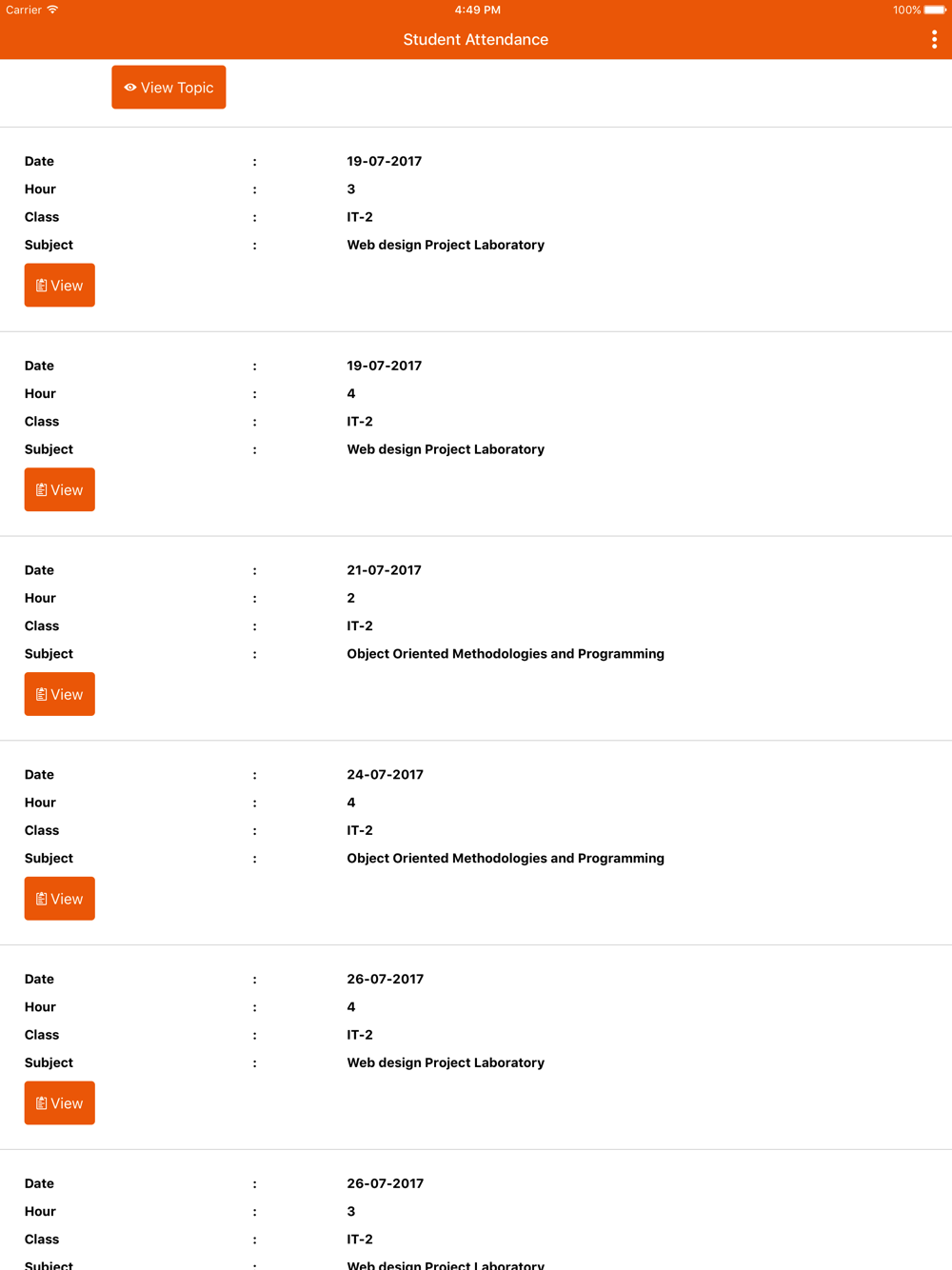This screenshot has width=952, height=1270.
Task: Click clipboard icon in 24-07-2017 View button
Action: [x=41, y=899]
